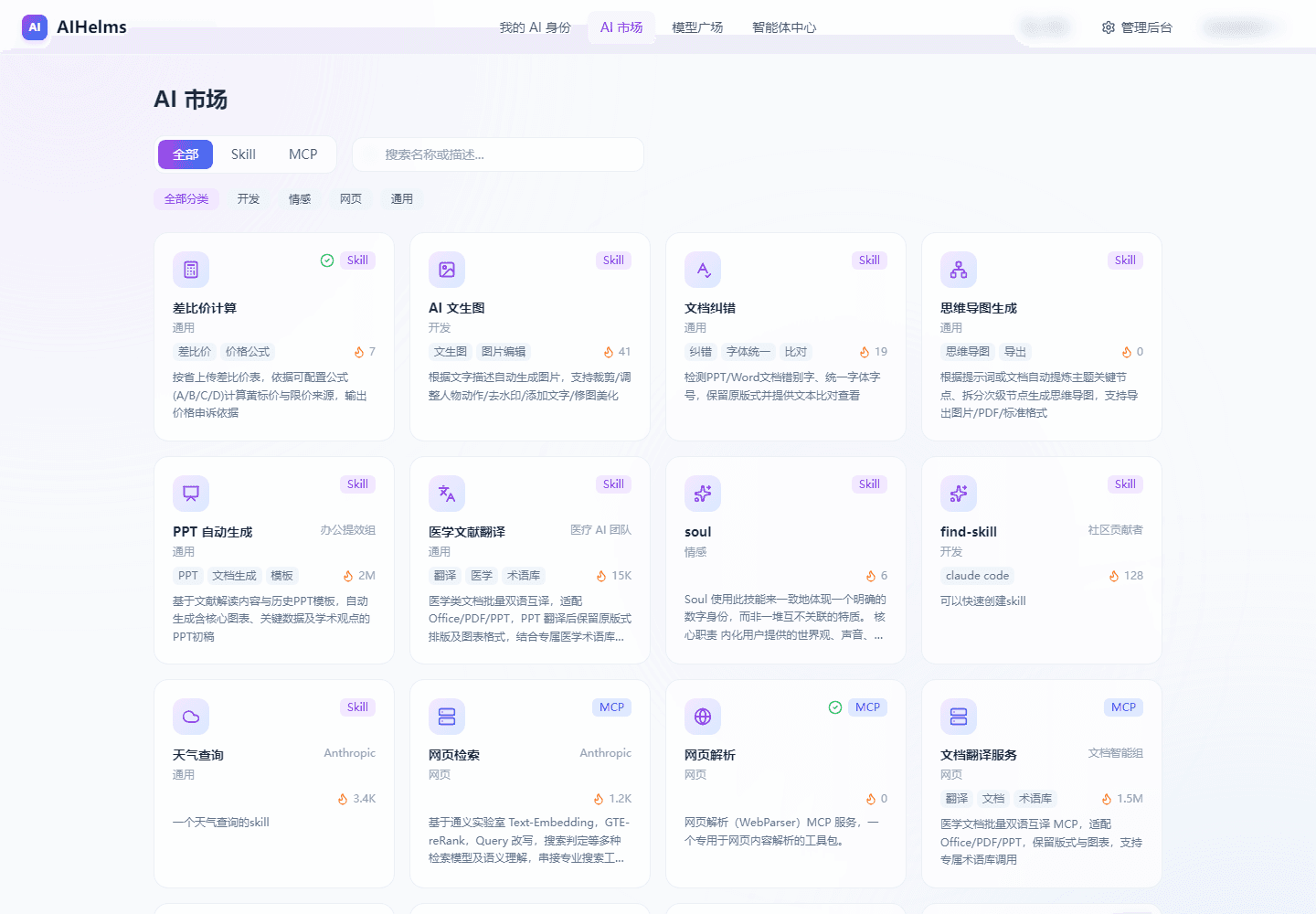Open the 文档纠错 card title
1316x914 pixels.
tap(710, 308)
